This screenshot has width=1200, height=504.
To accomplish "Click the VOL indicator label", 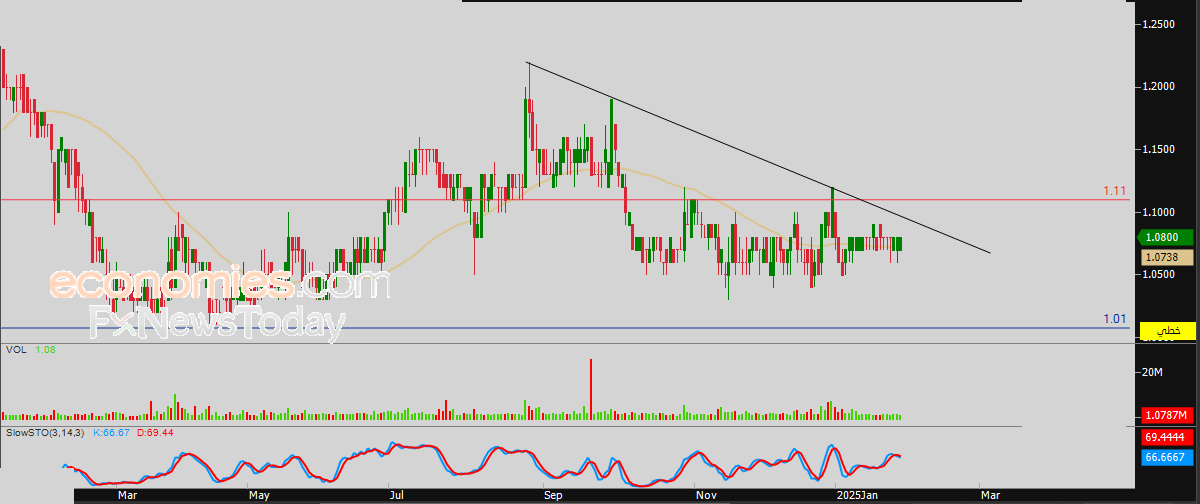I will 16,350.
